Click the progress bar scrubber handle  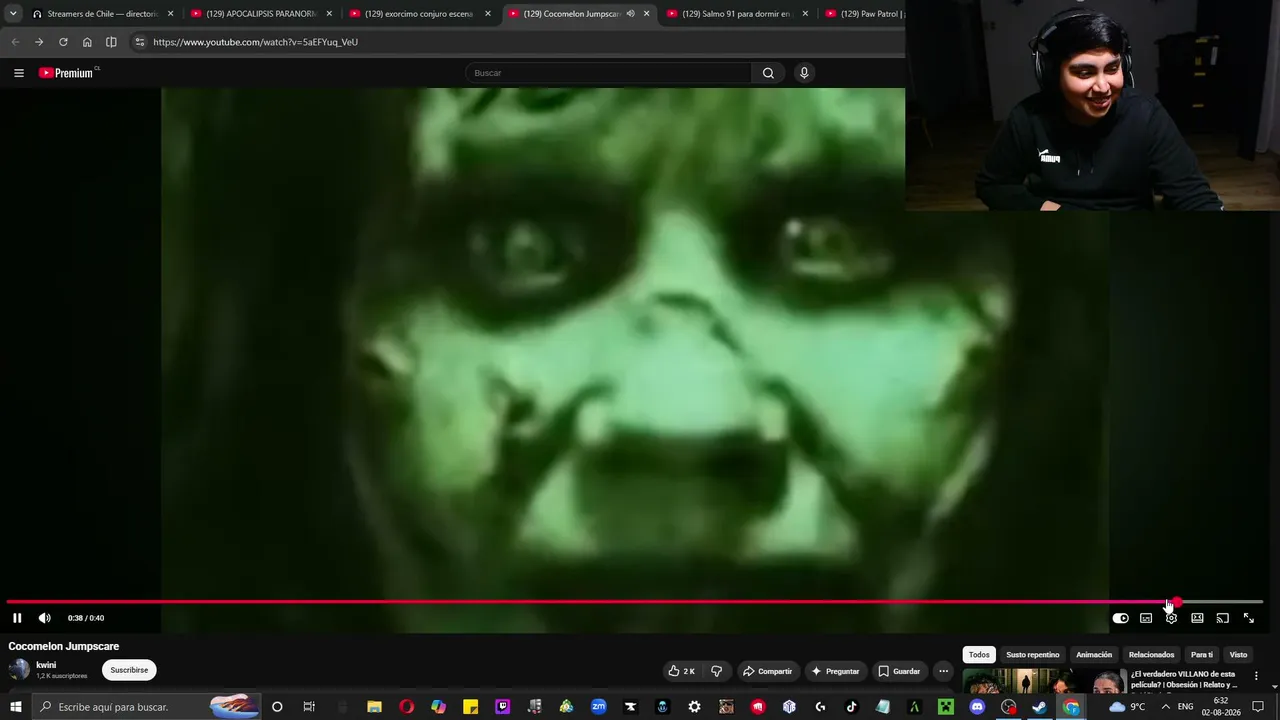1177,602
